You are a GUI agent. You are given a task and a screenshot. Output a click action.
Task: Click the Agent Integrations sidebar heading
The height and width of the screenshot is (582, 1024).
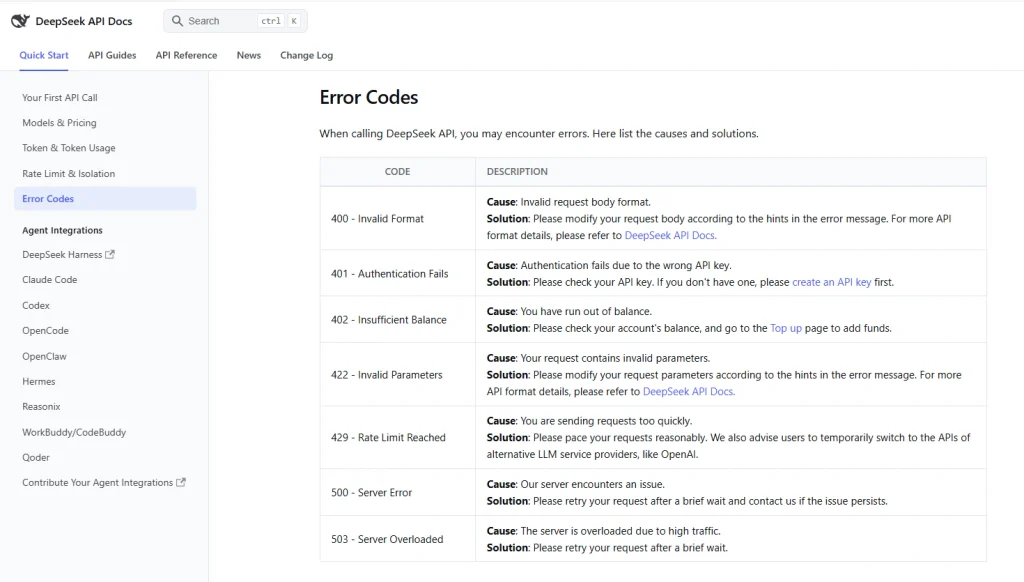point(62,230)
